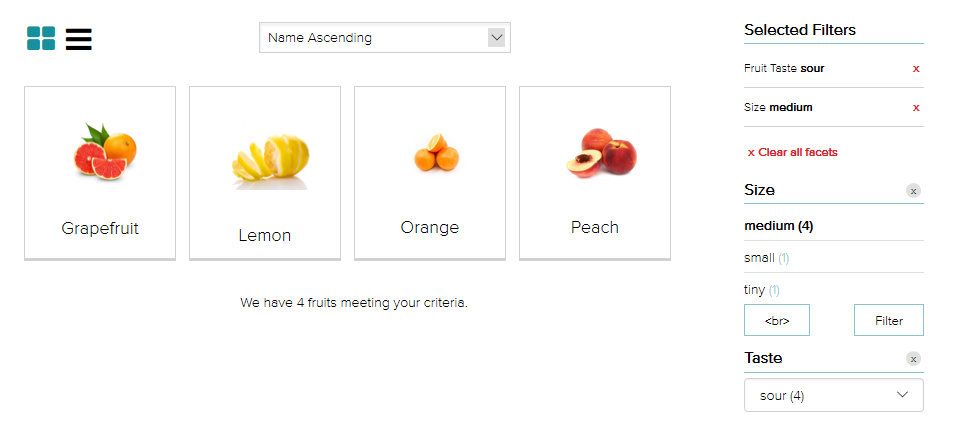The width and height of the screenshot is (961, 430).
Task: Open the Peach fruit card
Action: 594,173
